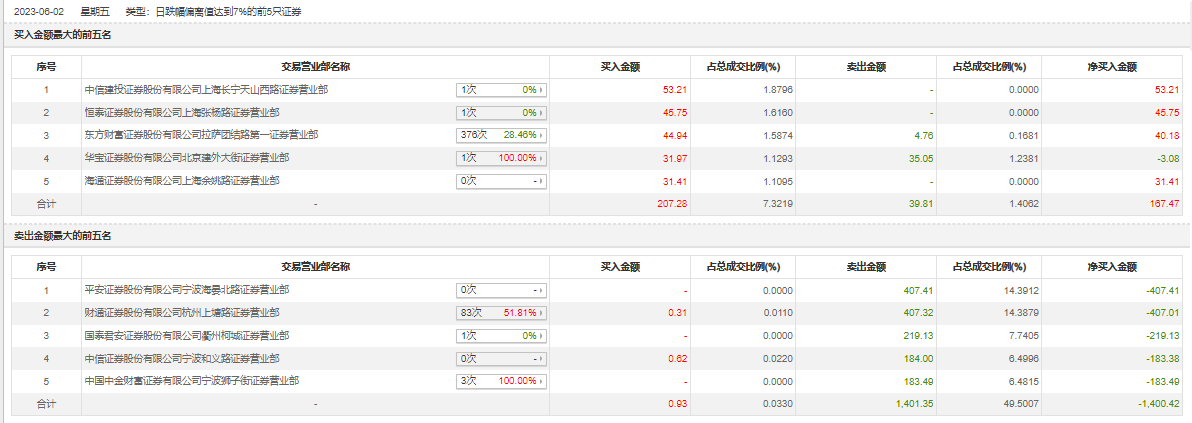Open 中信建投证券上海长宁天山西路证券营业部 link
The height and width of the screenshot is (423, 1192).
[x=207, y=90]
